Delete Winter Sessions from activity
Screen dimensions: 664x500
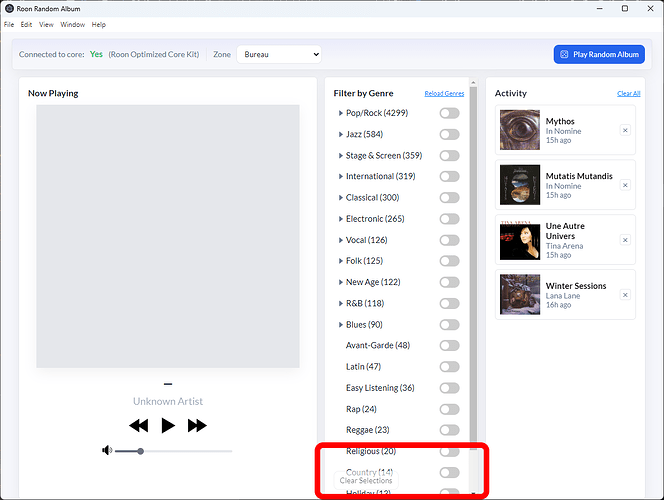pyautogui.click(x=624, y=295)
